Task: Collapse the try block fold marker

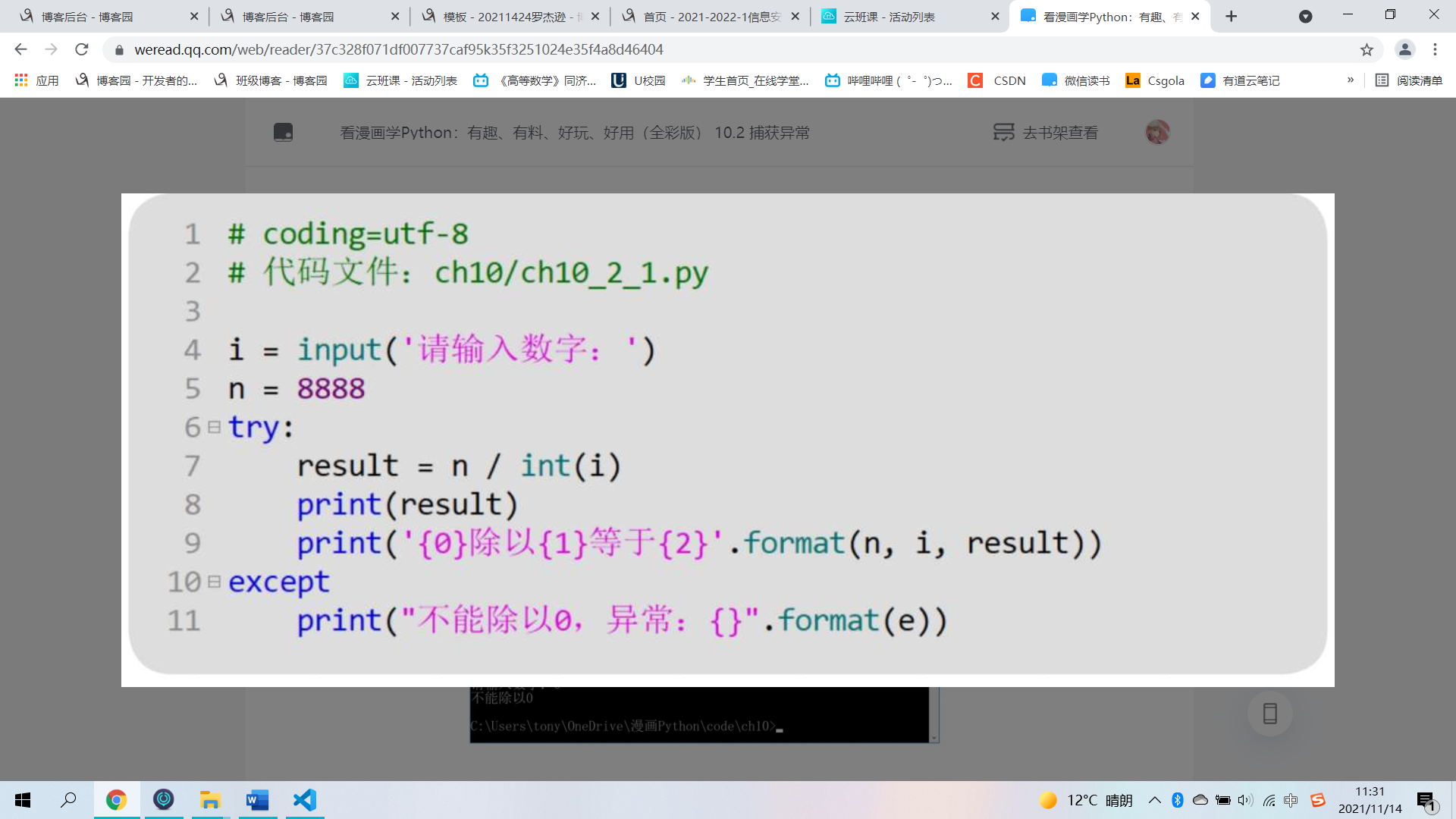Action: pos(215,428)
